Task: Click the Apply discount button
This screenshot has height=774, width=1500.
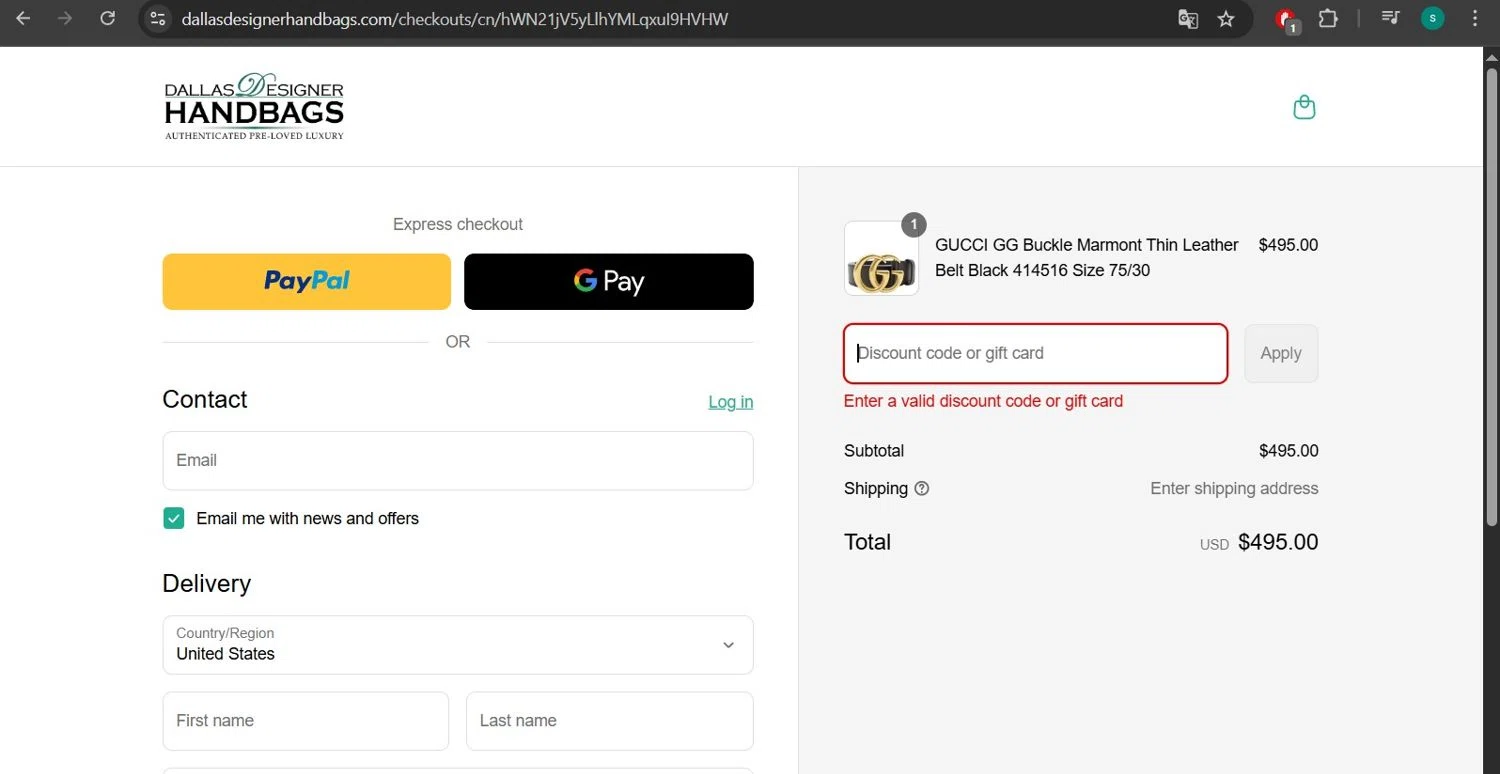Action: pos(1281,353)
